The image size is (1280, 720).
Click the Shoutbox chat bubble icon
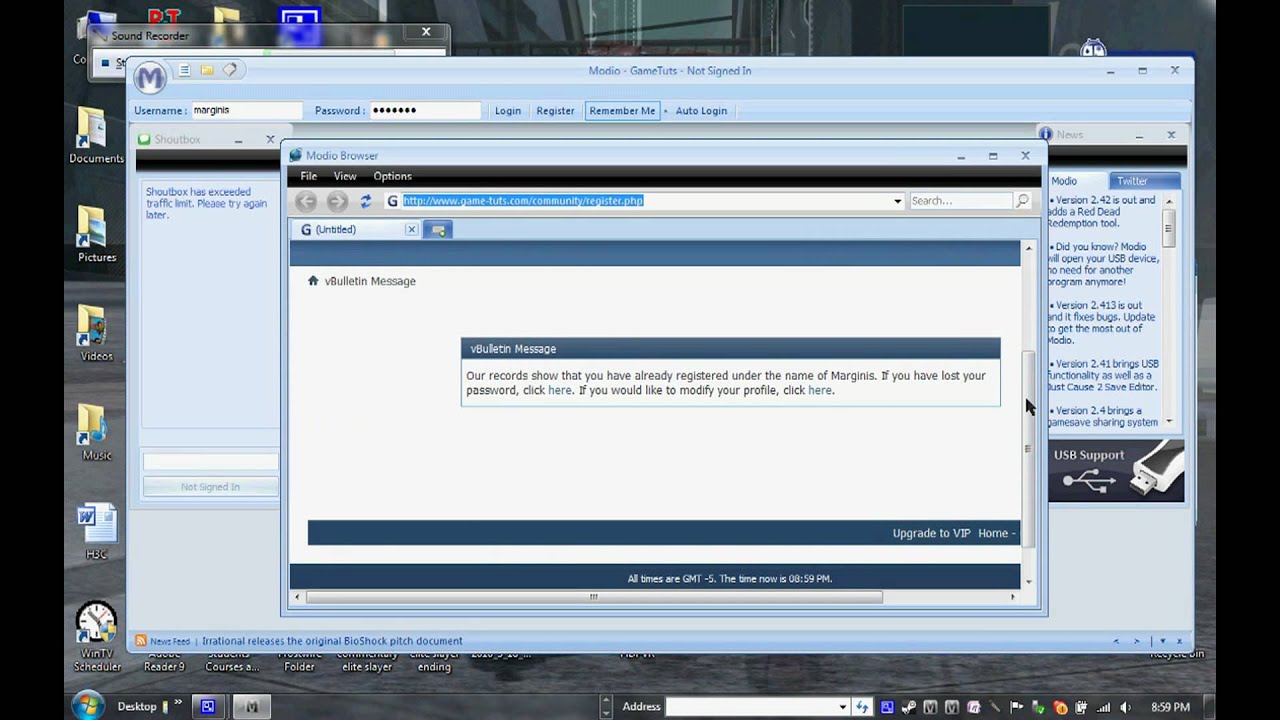tap(144, 139)
